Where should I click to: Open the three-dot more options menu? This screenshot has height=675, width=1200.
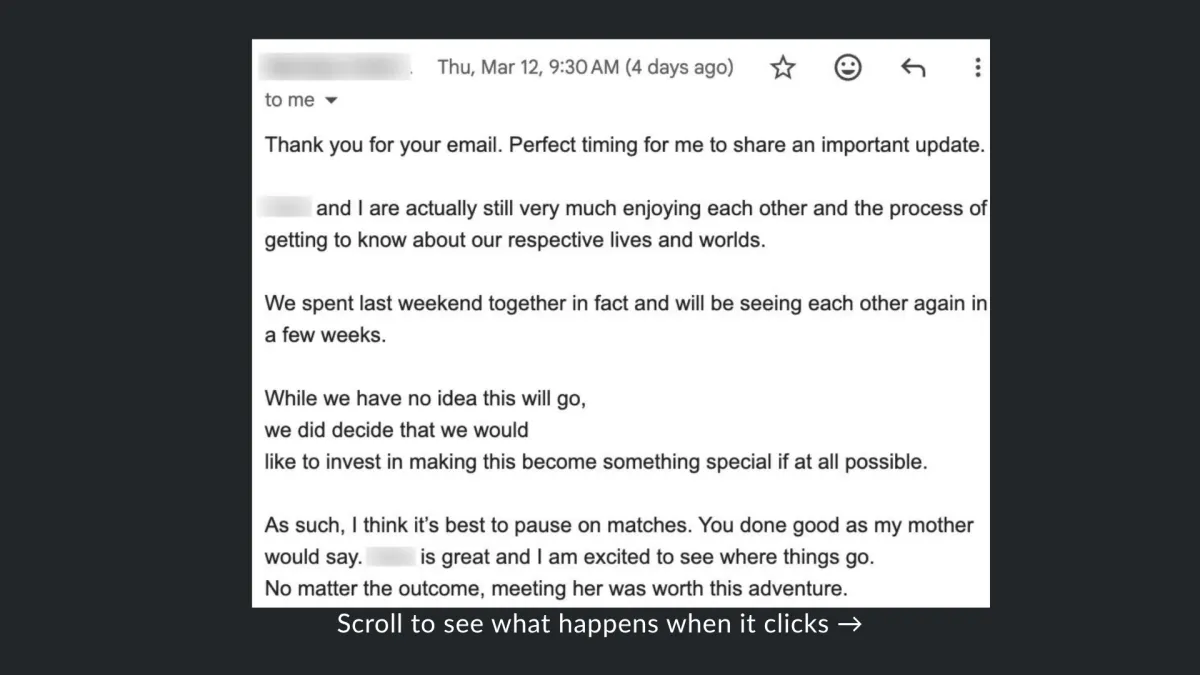(977, 68)
